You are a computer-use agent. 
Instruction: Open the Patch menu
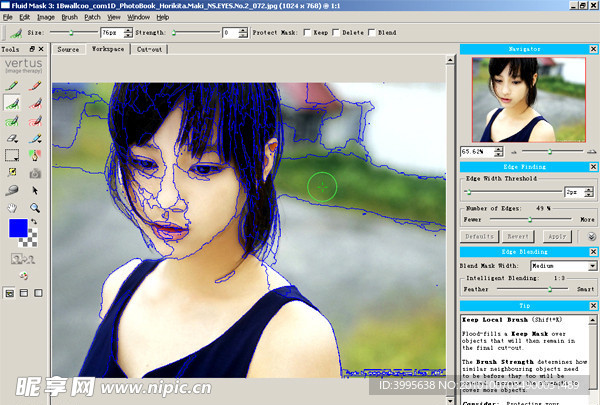click(92, 17)
